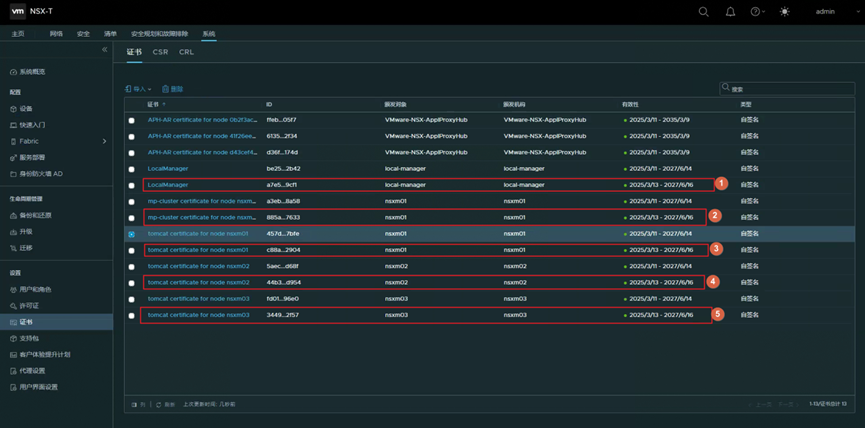This screenshot has height=428, width=865.
Task: Check the box for LocalManager ID a7e5...9cf1
Action: pos(131,185)
